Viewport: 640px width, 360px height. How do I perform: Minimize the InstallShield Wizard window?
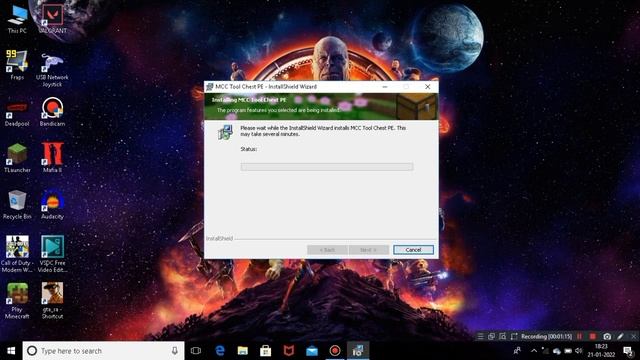(x=384, y=87)
